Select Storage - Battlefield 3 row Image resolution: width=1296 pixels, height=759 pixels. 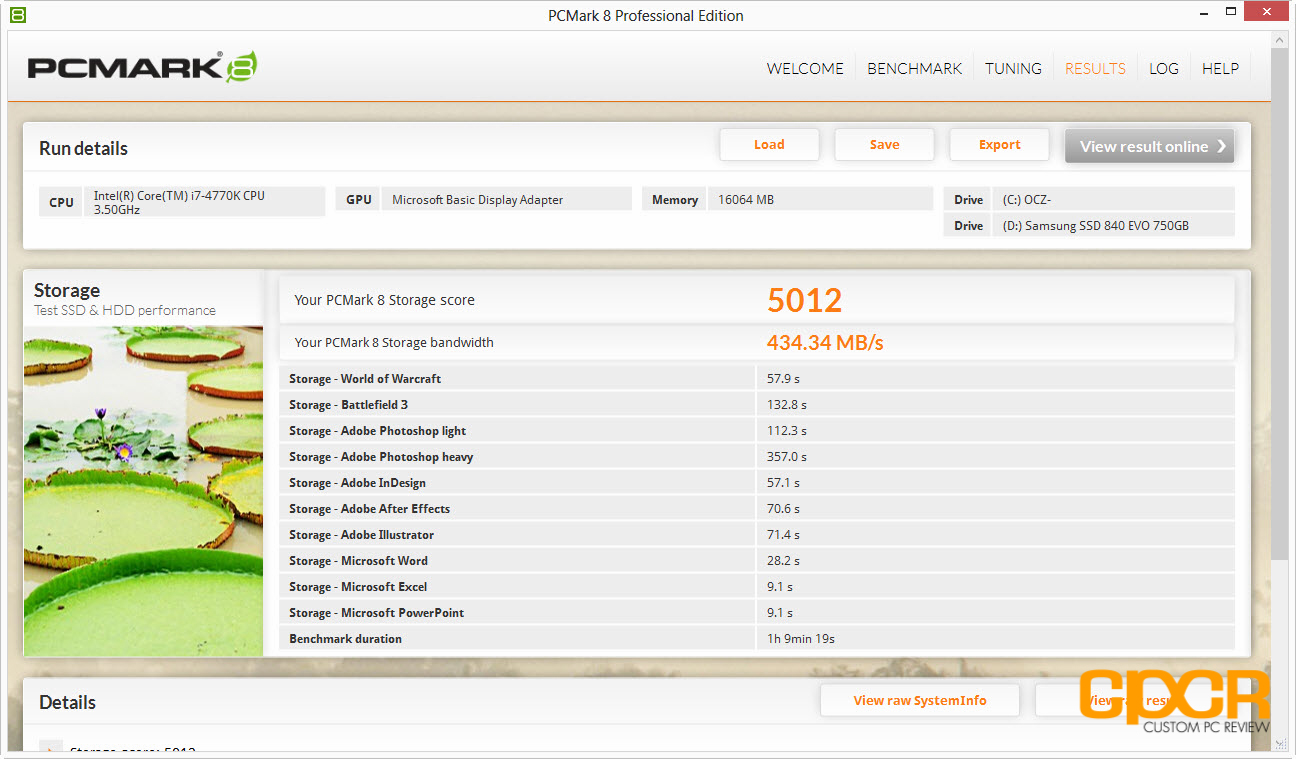(756, 405)
